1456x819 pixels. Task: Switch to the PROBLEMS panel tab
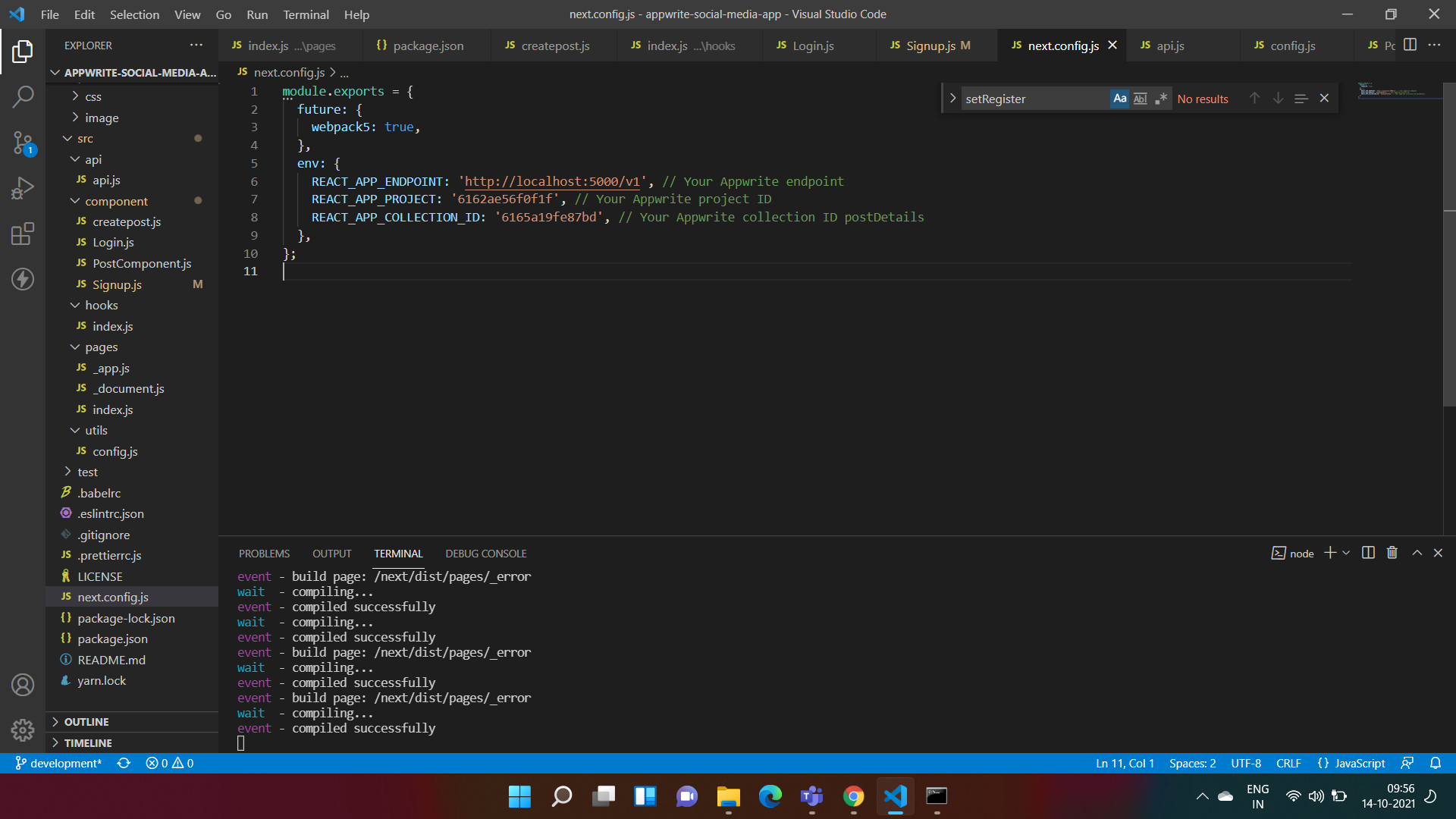click(x=264, y=554)
